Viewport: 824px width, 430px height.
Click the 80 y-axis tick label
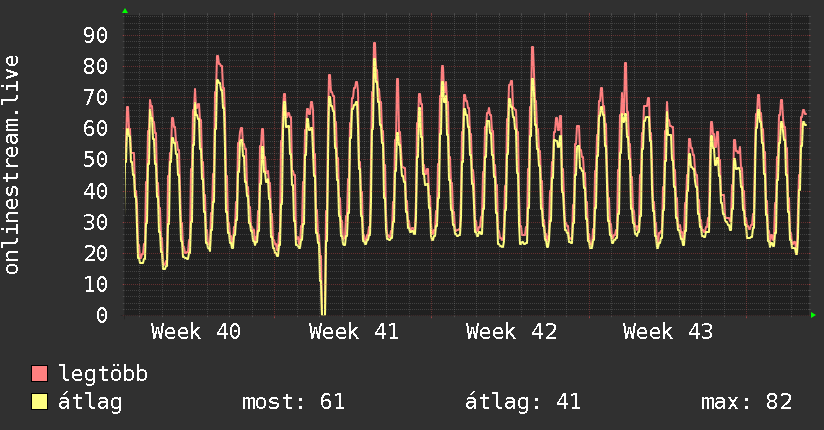point(96,66)
